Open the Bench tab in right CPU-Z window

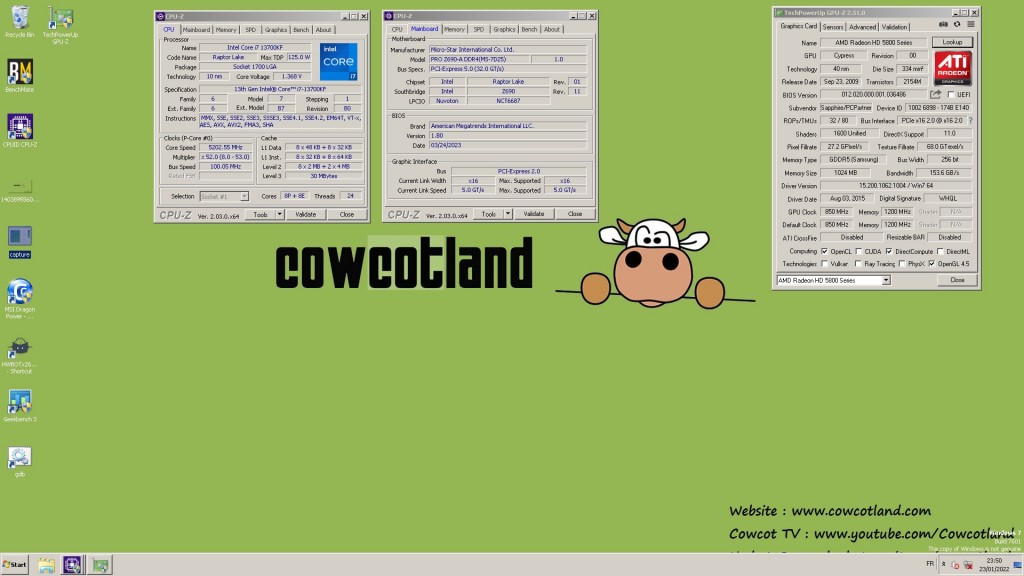[x=529, y=29]
